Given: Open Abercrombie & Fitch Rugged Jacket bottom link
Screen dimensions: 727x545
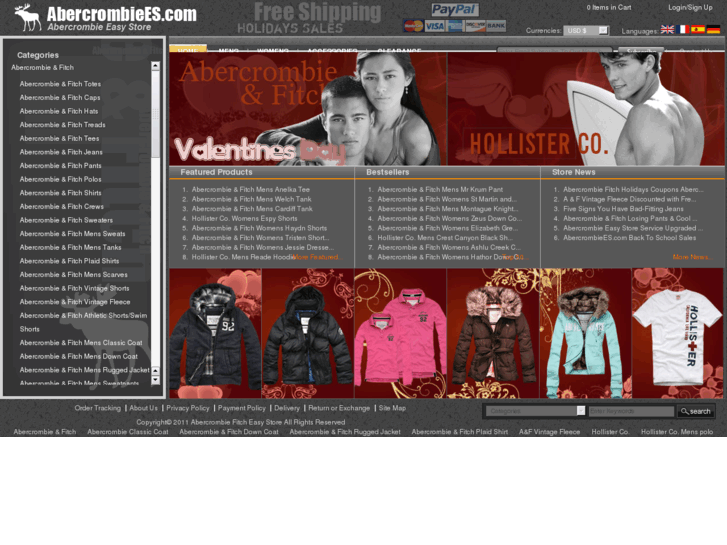Looking at the screenshot, I should tap(345, 432).
